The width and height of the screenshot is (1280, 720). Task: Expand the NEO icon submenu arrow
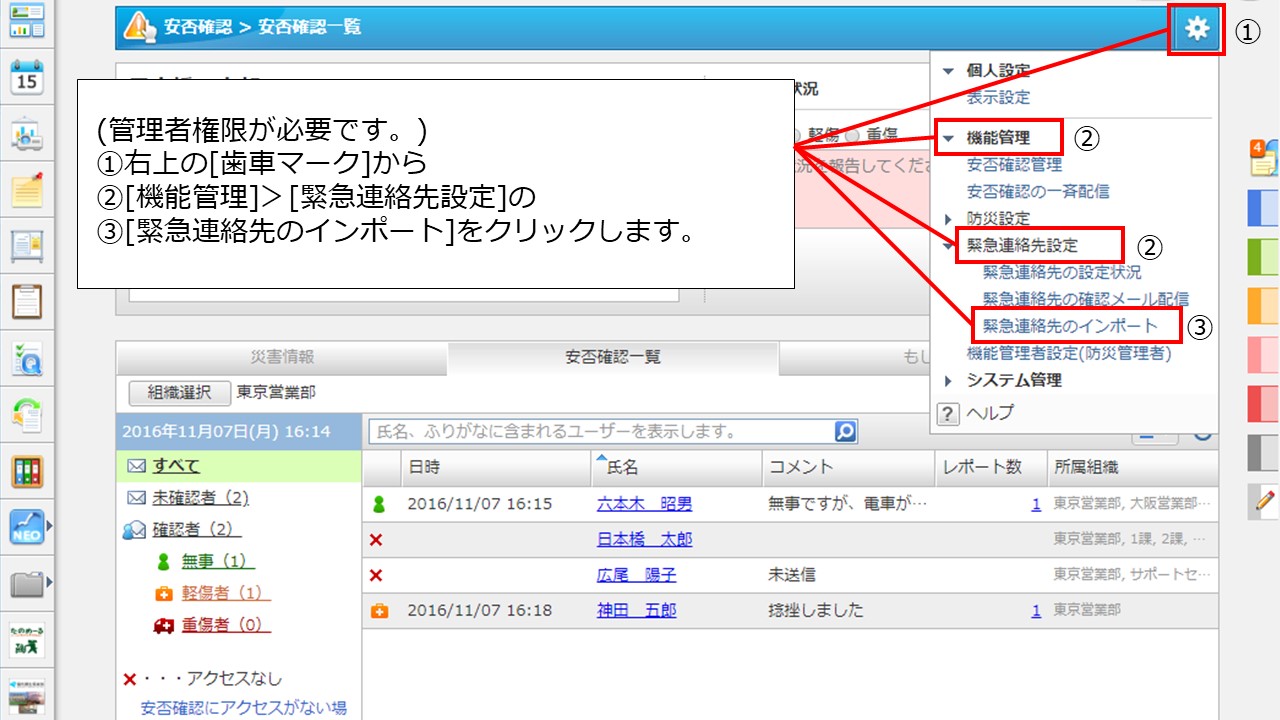48,524
